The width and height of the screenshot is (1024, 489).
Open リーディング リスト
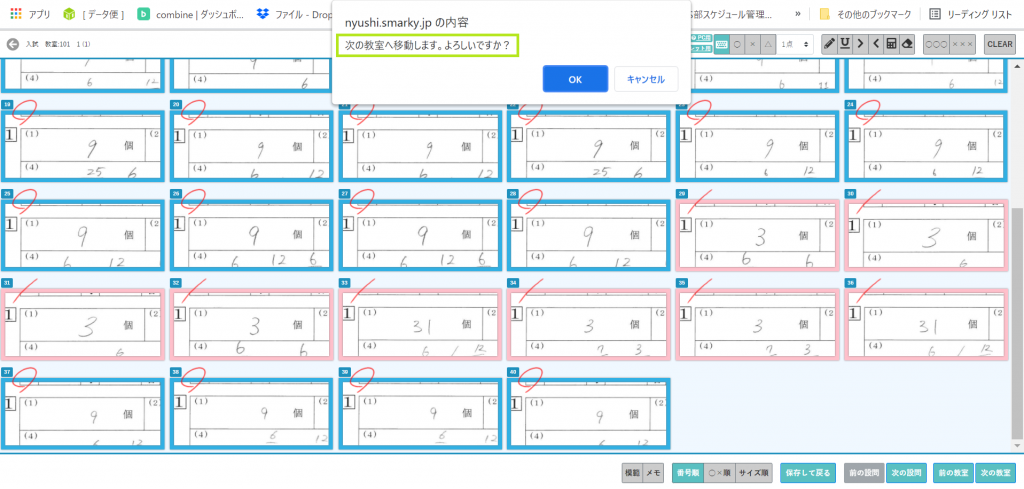969,14
